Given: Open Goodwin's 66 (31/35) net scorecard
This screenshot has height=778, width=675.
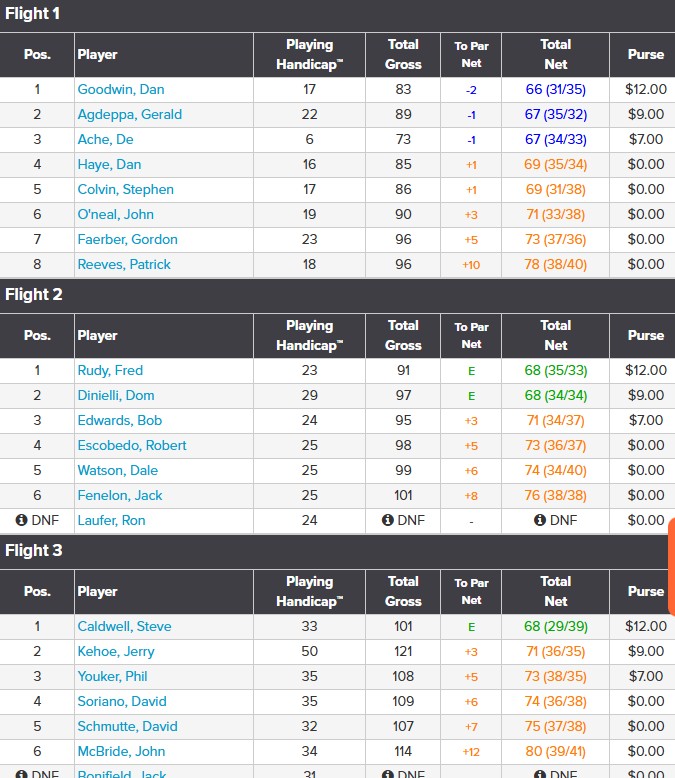Looking at the screenshot, I should coord(555,89).
